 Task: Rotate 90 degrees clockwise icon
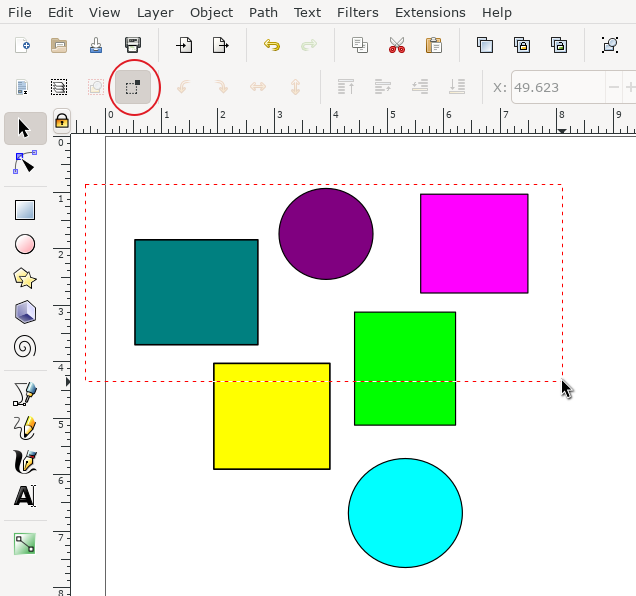[x=221, y=87]
